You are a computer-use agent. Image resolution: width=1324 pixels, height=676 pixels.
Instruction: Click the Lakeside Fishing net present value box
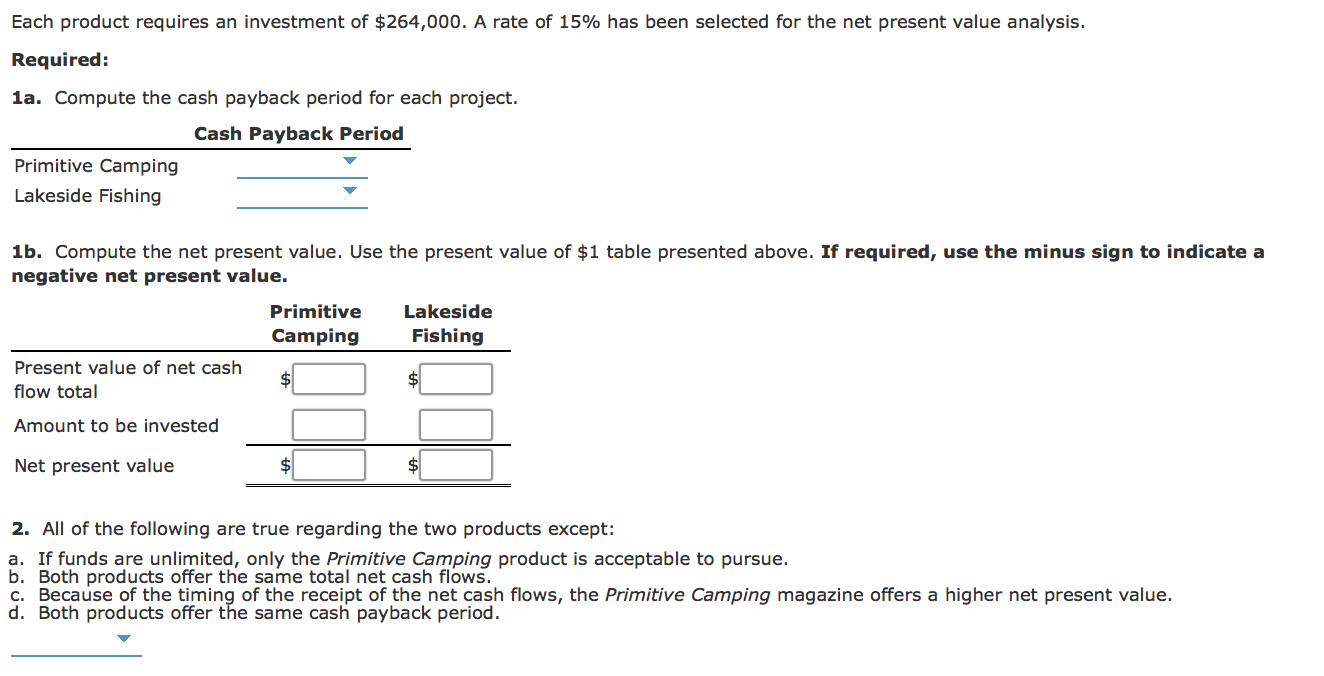coord(456,464)
